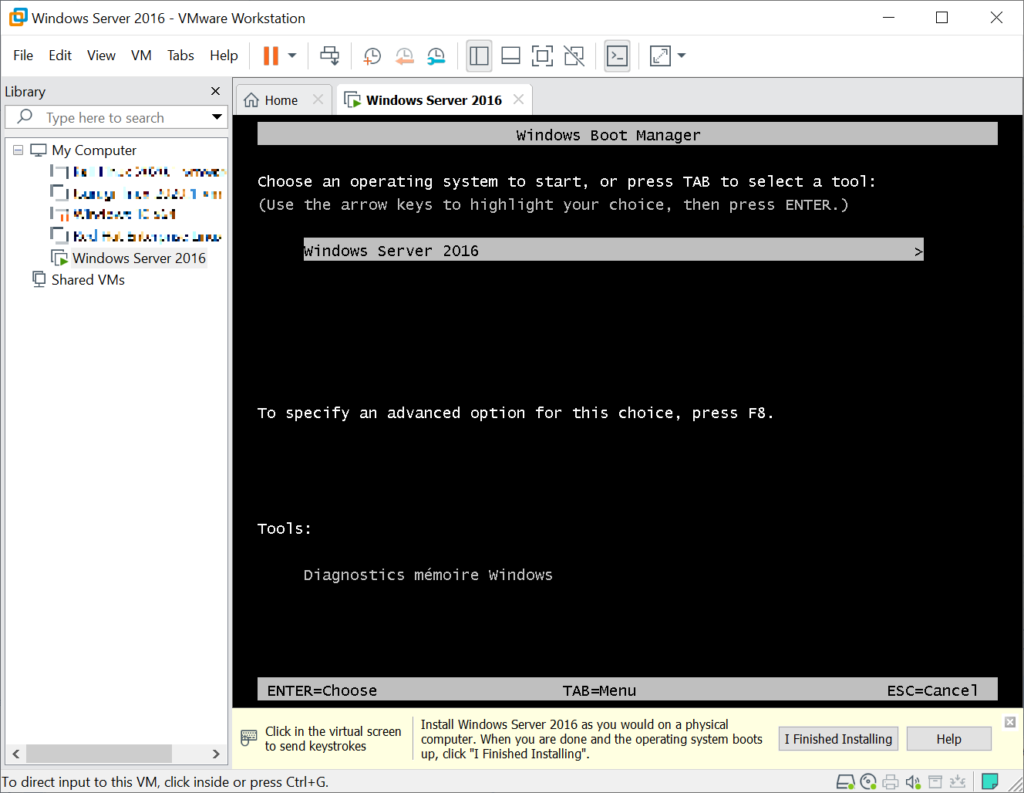Switch to the Windows Server 2016 tab
This screenshot has height=793, width=1024.
434,100
